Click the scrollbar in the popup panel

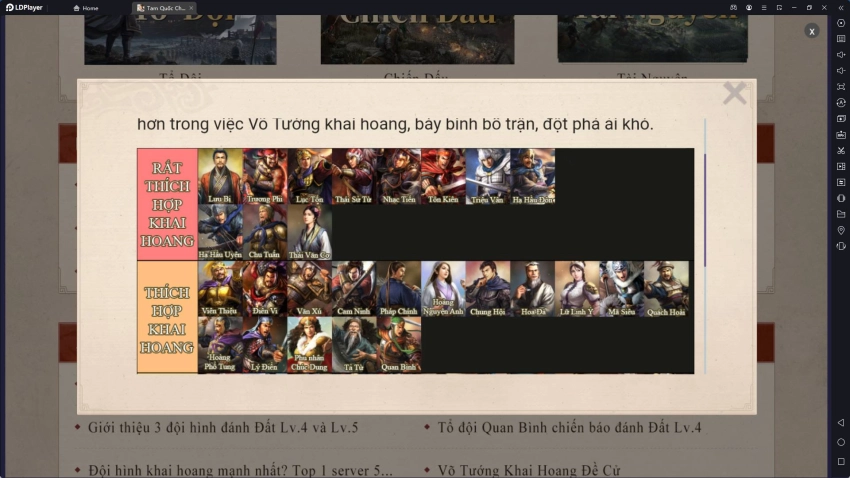click(705, 210)
